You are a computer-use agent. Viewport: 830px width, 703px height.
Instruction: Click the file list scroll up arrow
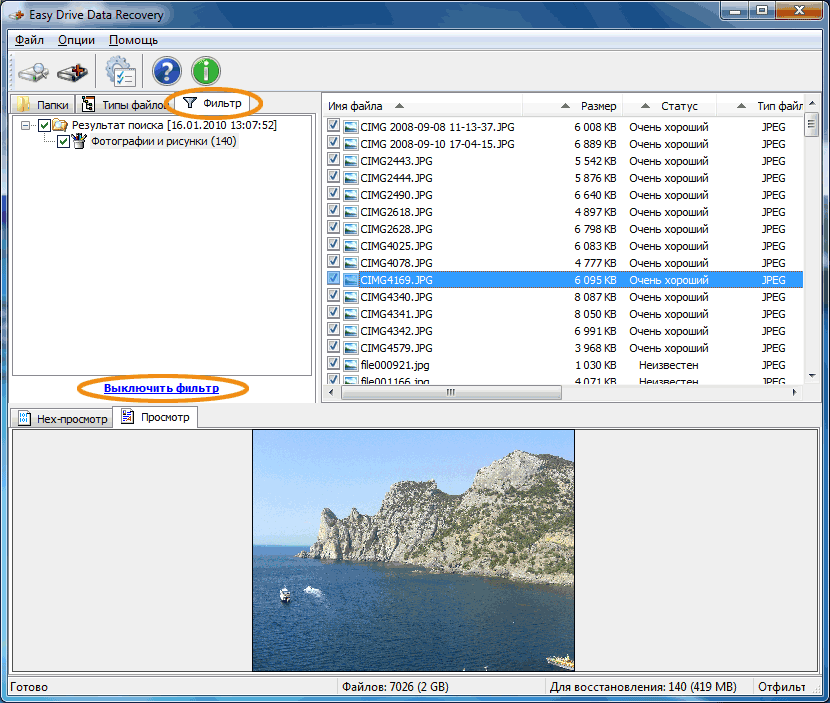(x=812, y=103)
